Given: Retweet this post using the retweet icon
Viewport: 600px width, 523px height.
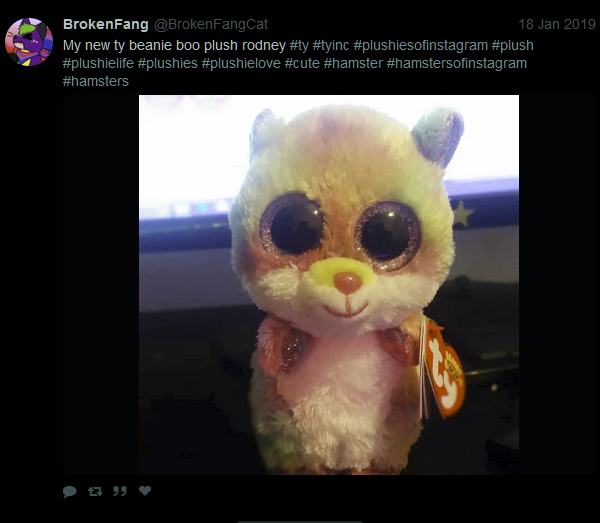Looking at the screenshot, I should (x=95, y=491).
